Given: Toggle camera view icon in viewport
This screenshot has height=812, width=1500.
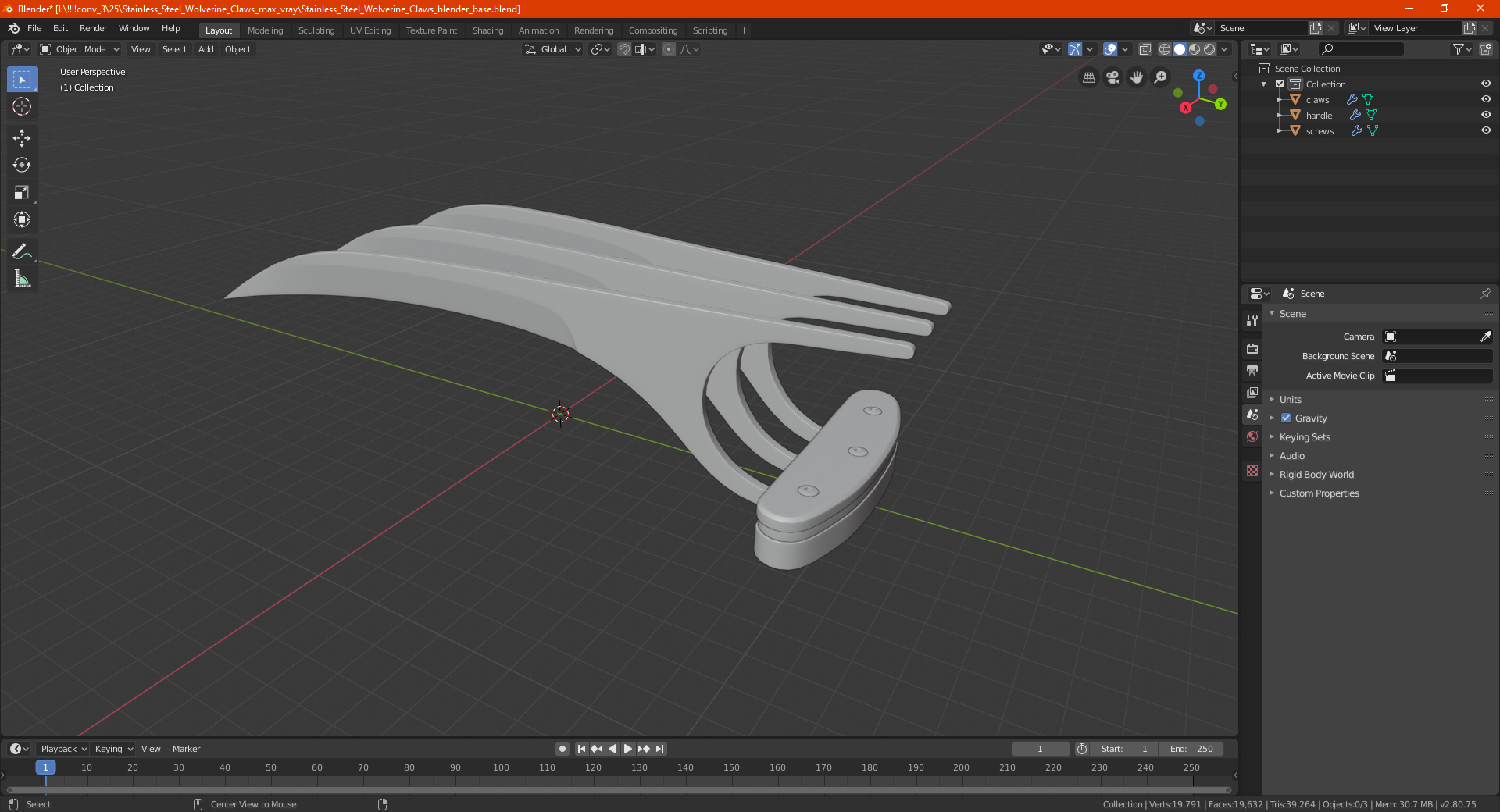Looking at the screenshot, I should tap(1112, 77).
